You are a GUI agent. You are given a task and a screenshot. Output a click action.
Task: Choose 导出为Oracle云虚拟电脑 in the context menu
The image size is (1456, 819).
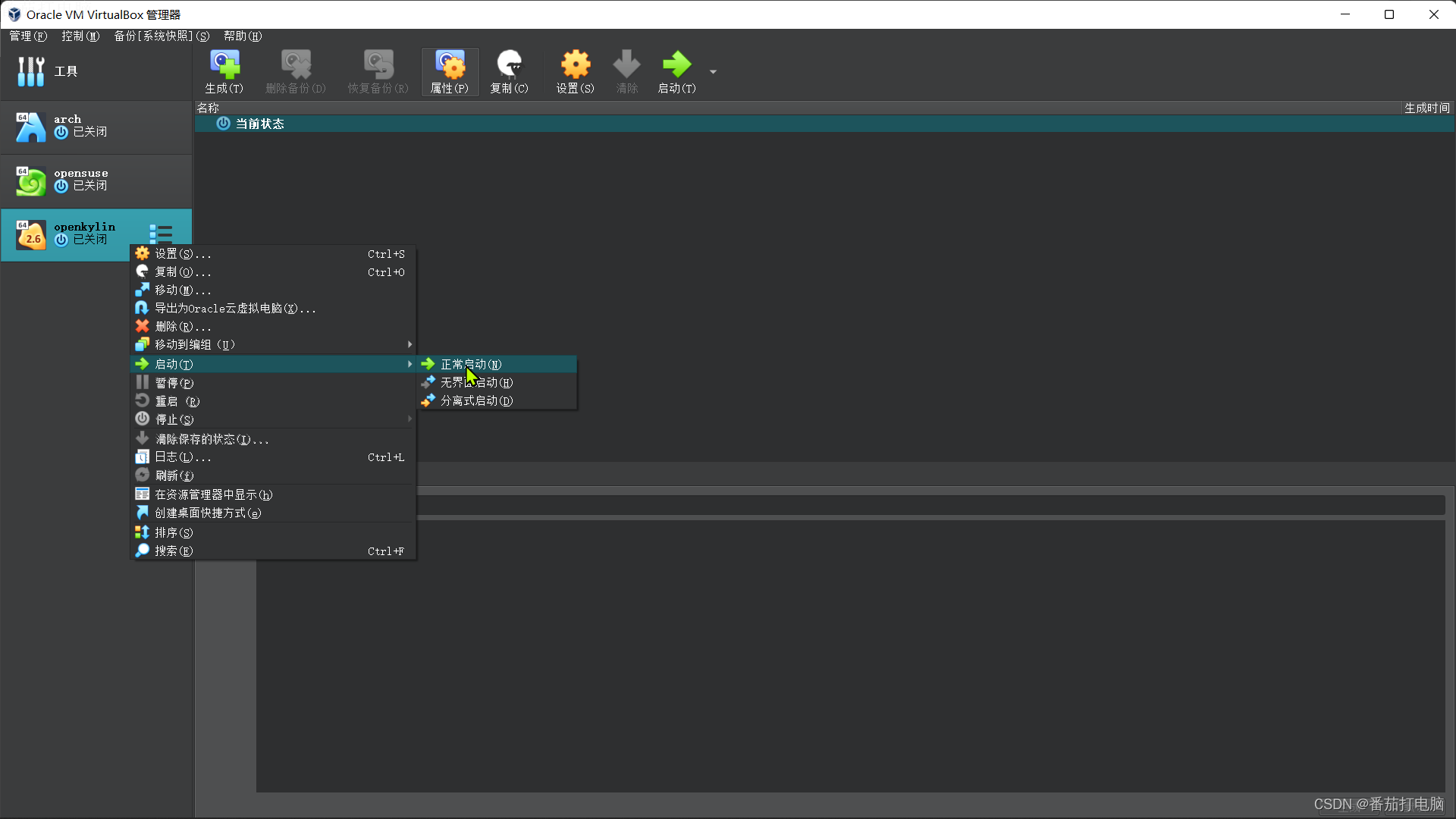pyautogui.click(x=273, y=309)
